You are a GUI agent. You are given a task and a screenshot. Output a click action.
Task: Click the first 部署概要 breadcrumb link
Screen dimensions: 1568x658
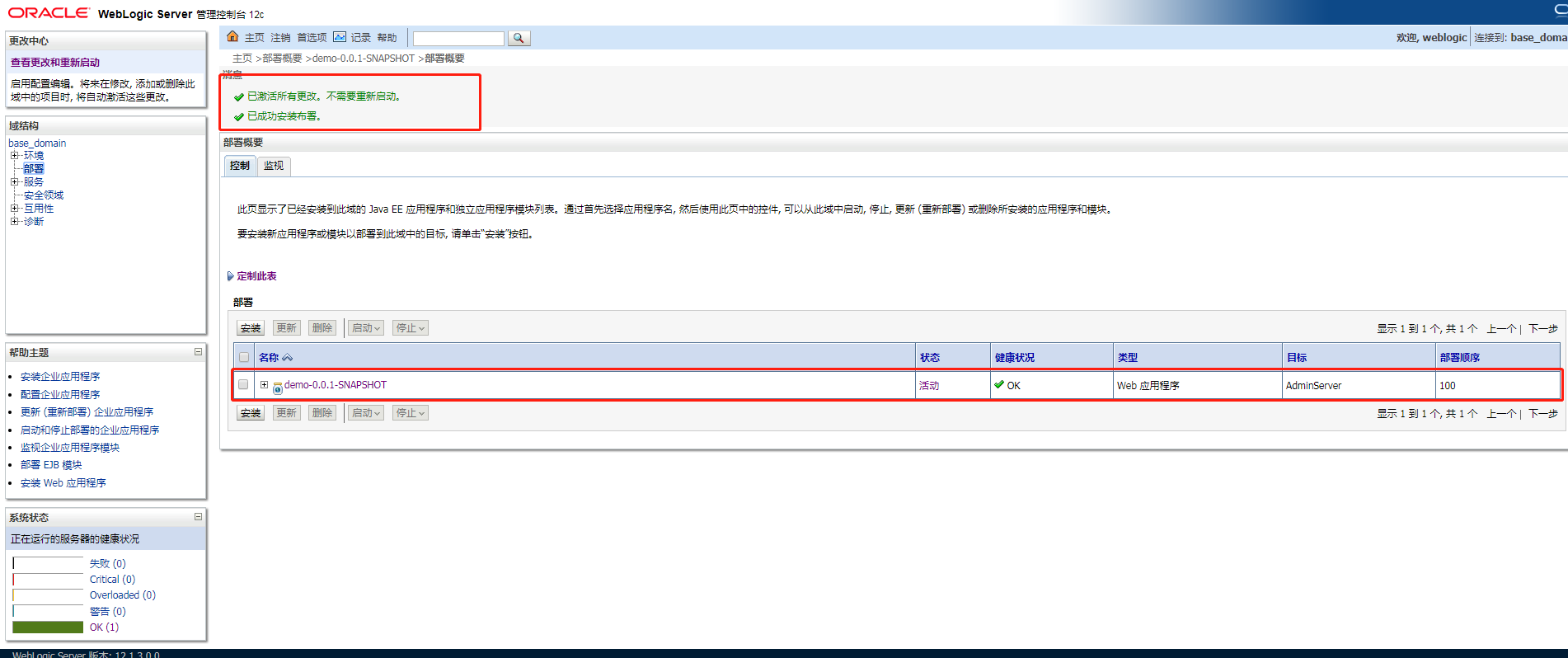click(x=283, y=59)
